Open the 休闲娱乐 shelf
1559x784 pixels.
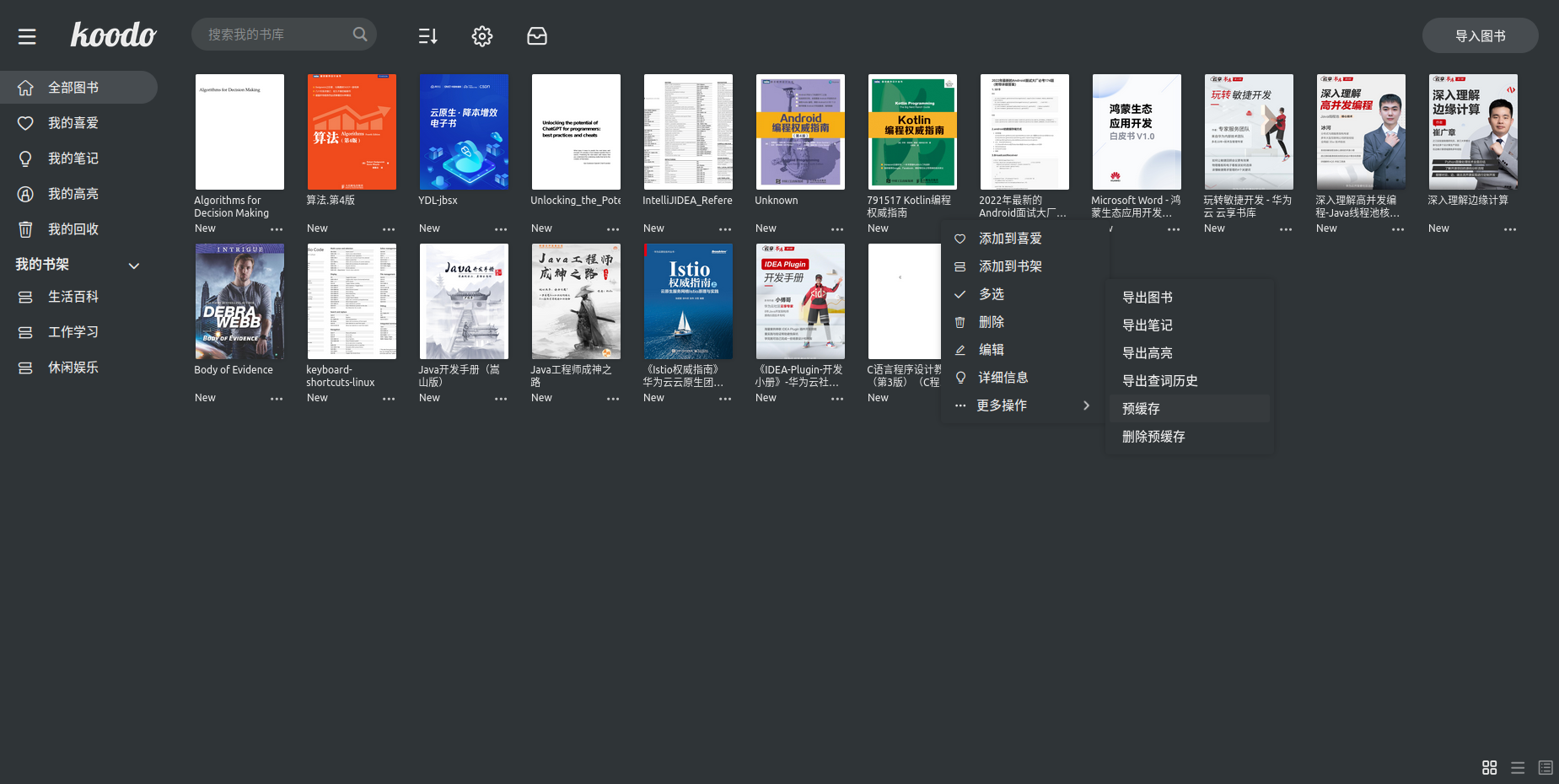(78, 368)
